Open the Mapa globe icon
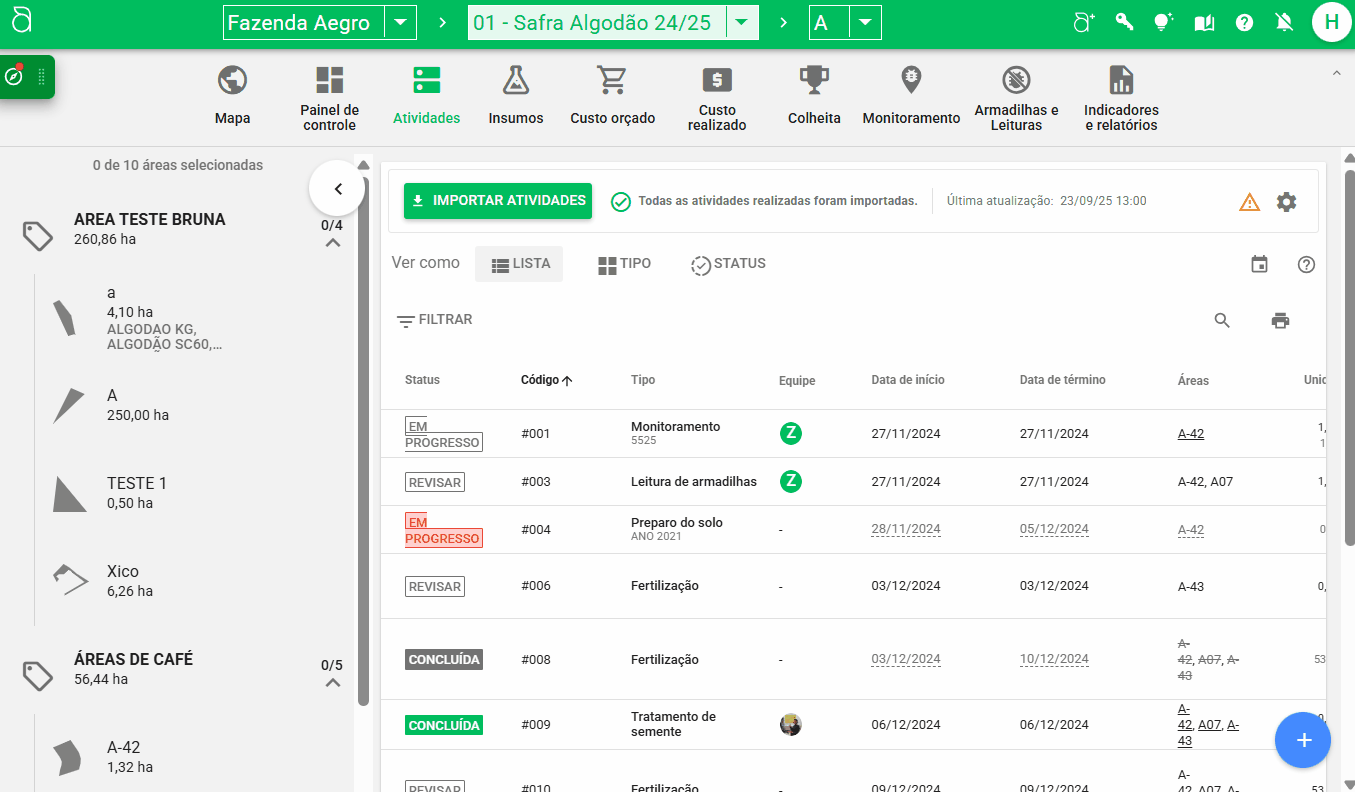 click(232, 80)
